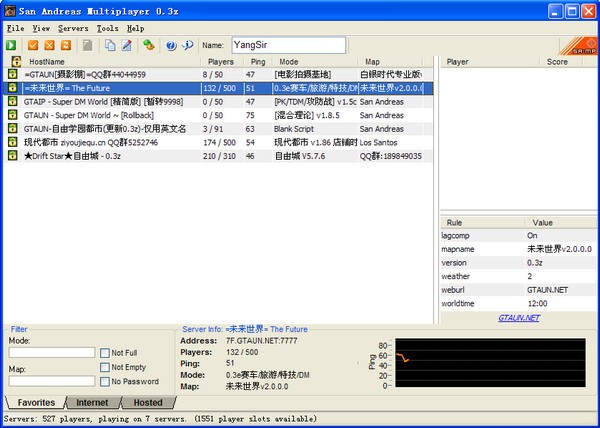Select 现代都市 ziyoujiequ.cn server row
Viewport: 600px width, 428px height.
pos(218,142)
